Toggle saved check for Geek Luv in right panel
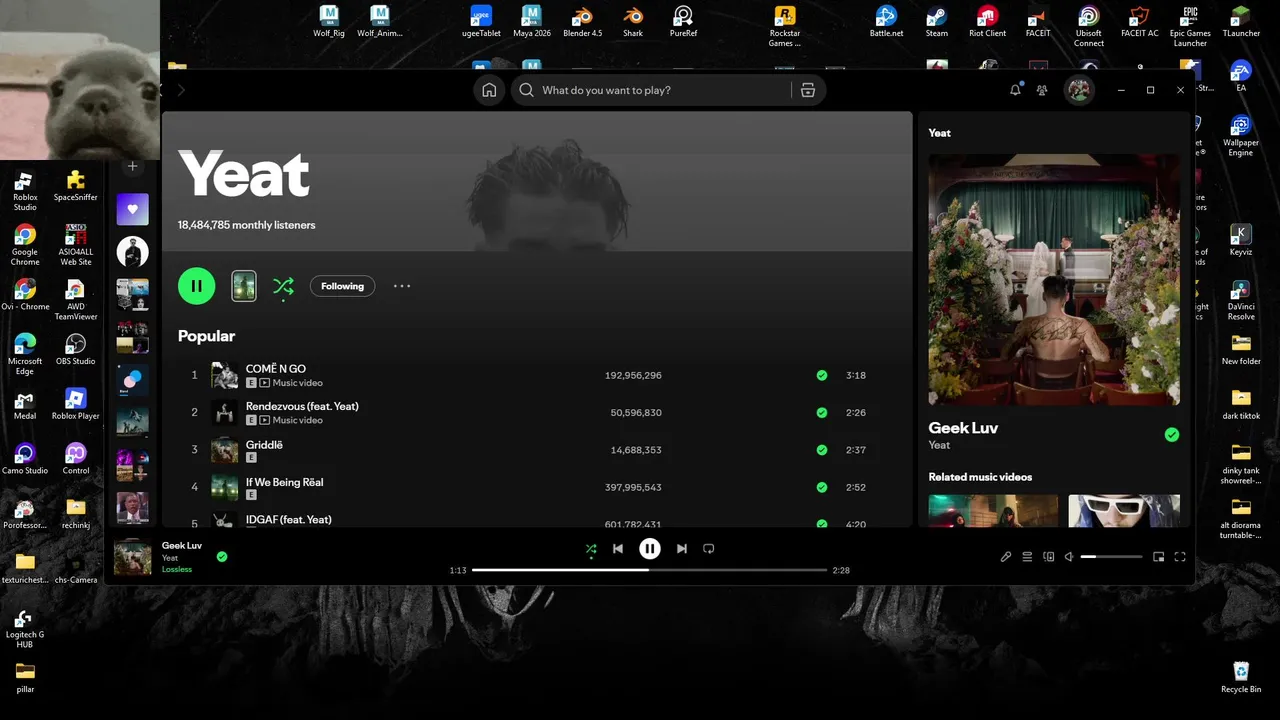 point(1172,435)
